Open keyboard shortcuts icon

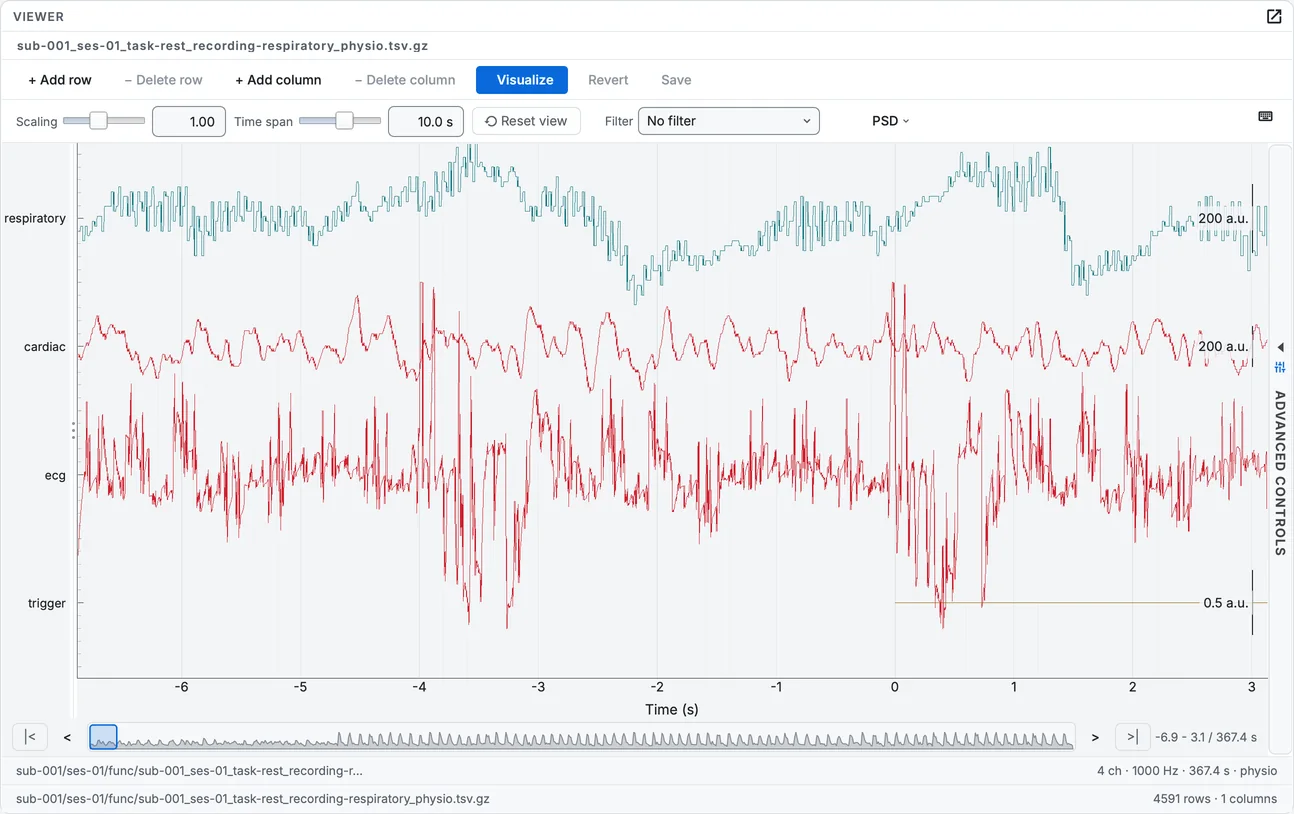click(1265, 116)
